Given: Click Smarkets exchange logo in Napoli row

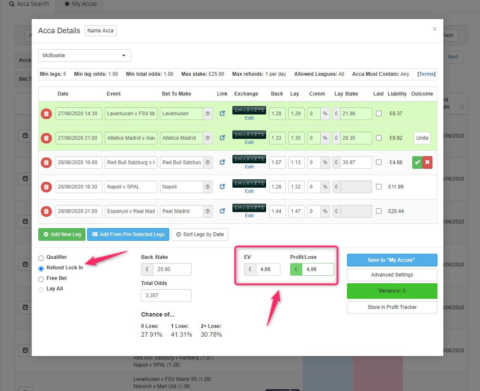Looking at the screenshot, I should 249,183.
